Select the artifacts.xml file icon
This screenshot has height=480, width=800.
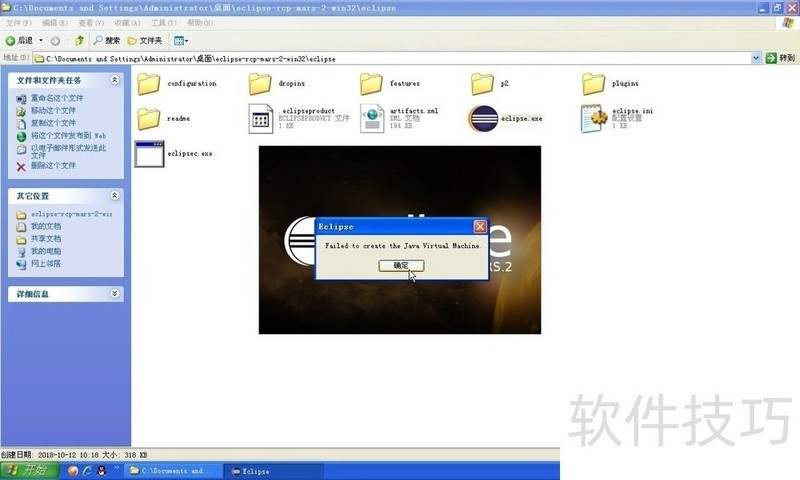372,118
